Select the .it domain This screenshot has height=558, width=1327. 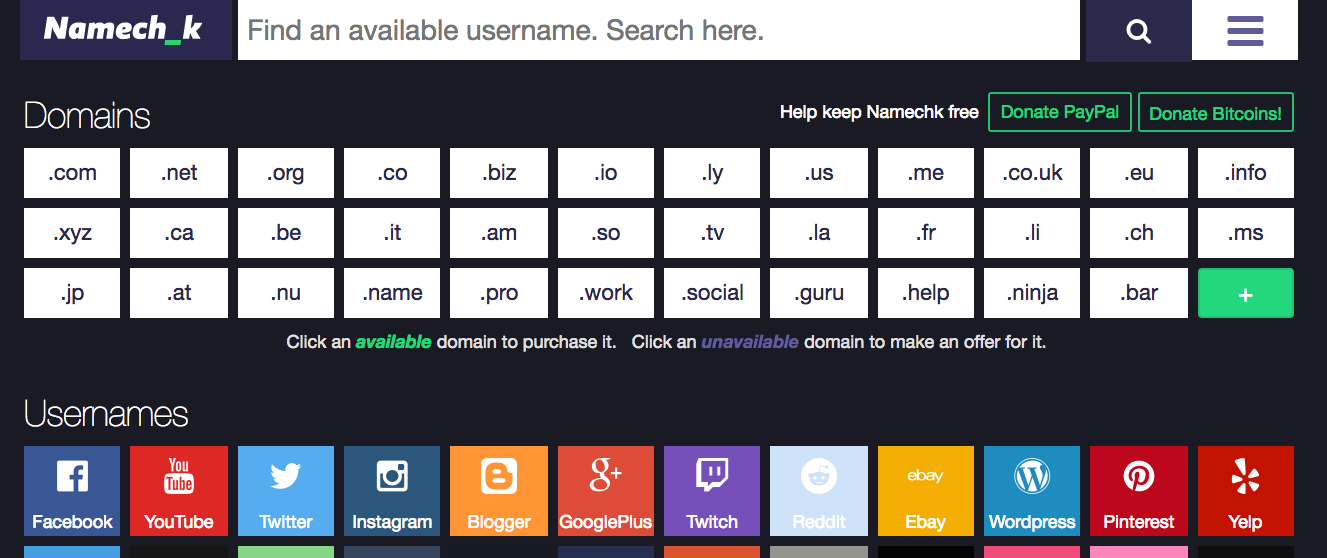click(x=392, y=233)
